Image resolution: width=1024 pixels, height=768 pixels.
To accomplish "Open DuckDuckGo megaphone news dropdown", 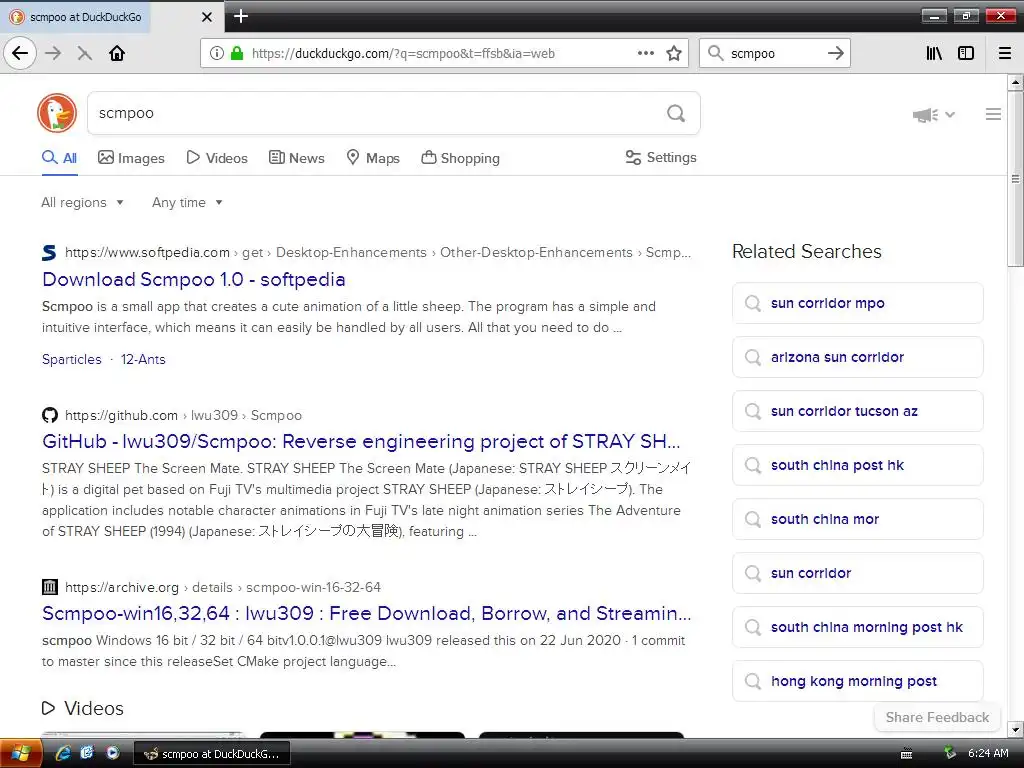I will (x=933, y=115).
